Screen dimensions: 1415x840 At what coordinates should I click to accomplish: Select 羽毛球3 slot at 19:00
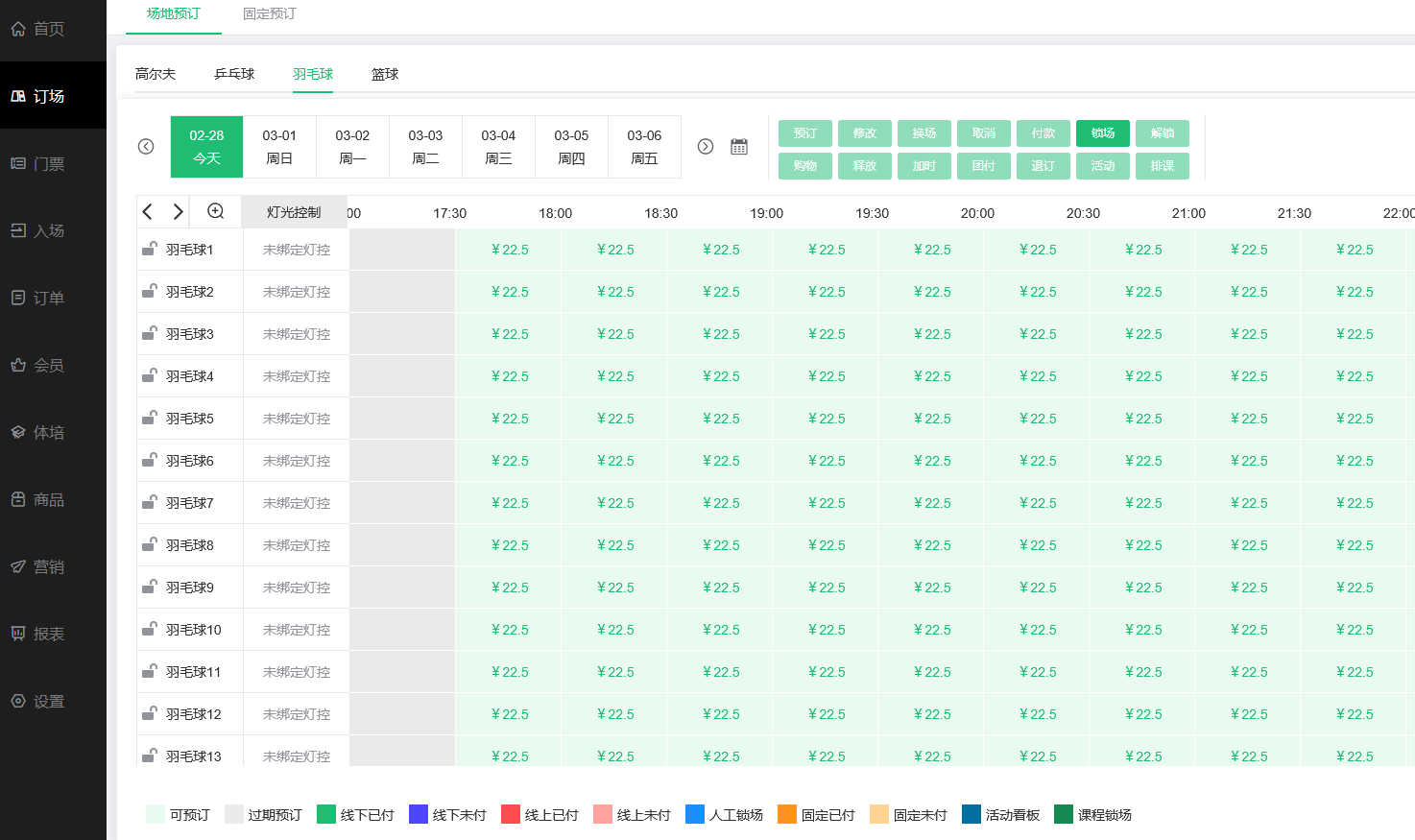click(826, 334)
